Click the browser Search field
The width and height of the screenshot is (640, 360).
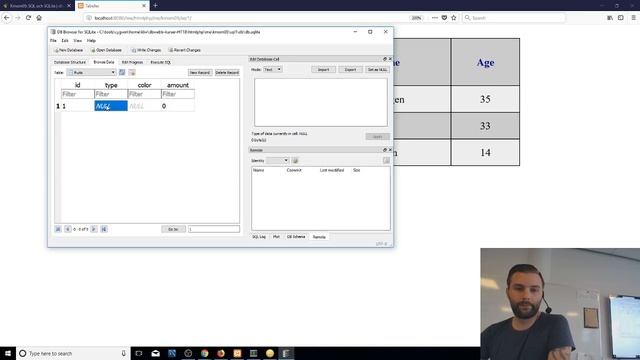(514, 18)
